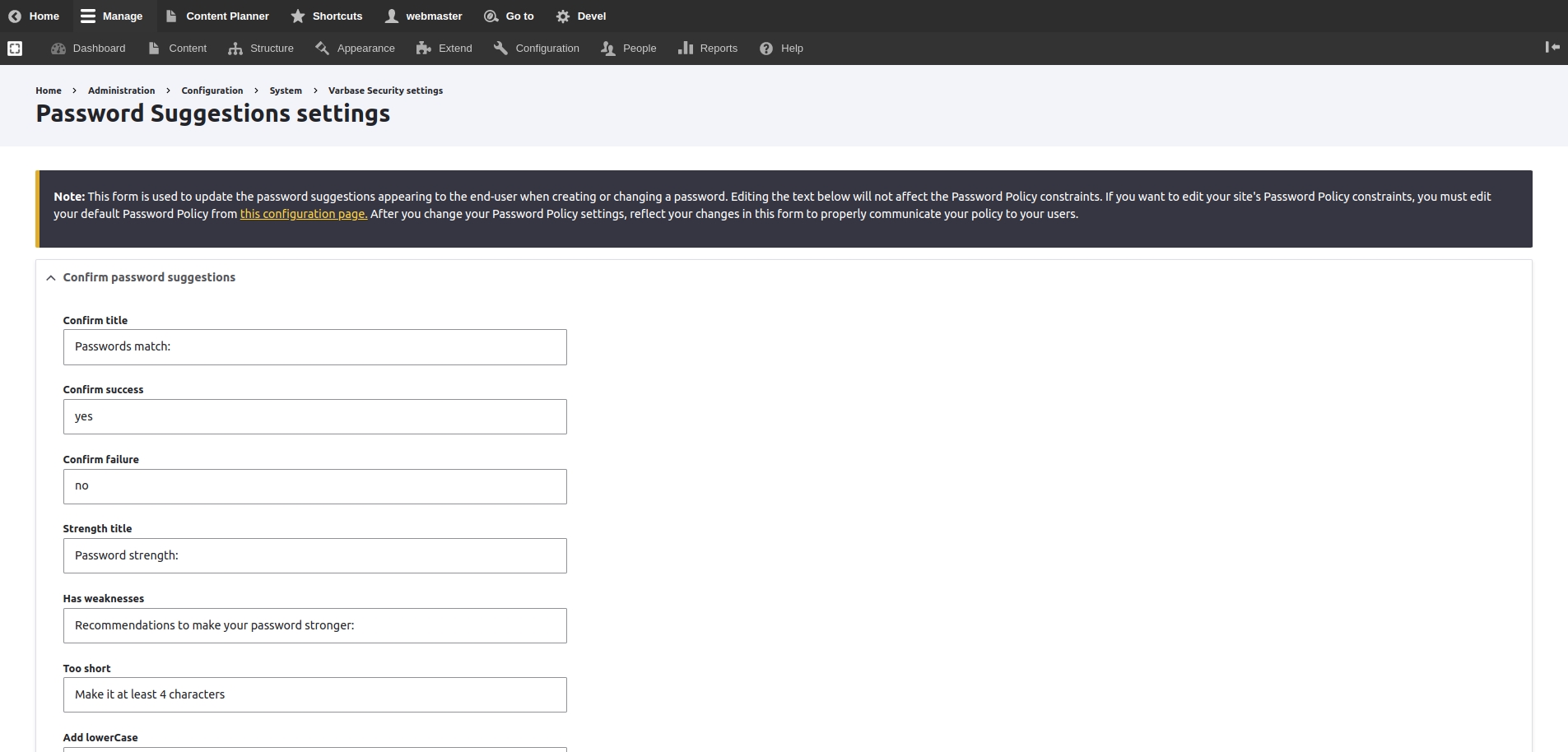Image resolution: width=1568 pixels, height=752 pixels.
Task: Open the Shortcuts star menu
Action: 298,16
